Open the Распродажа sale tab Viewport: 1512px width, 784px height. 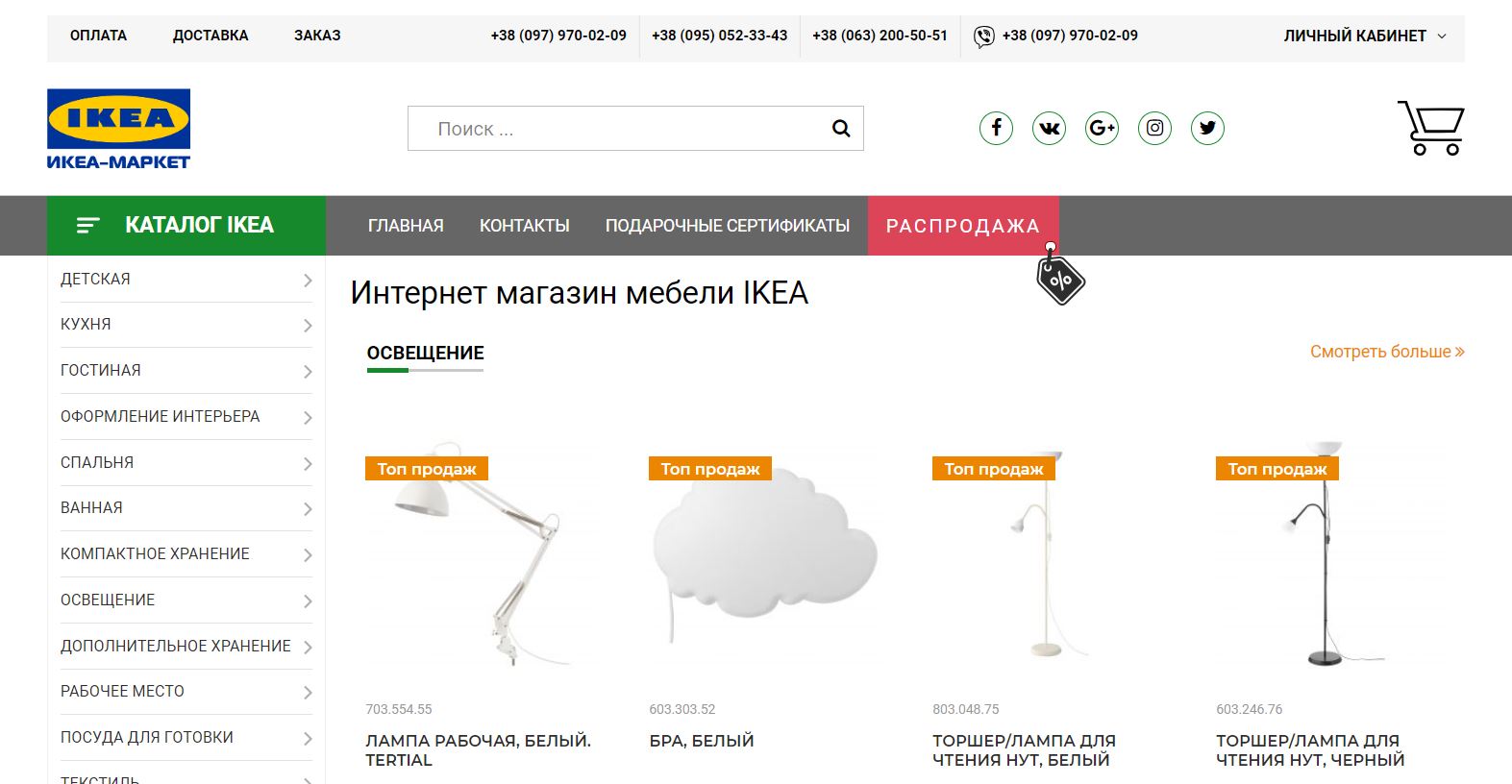point(963,226)
